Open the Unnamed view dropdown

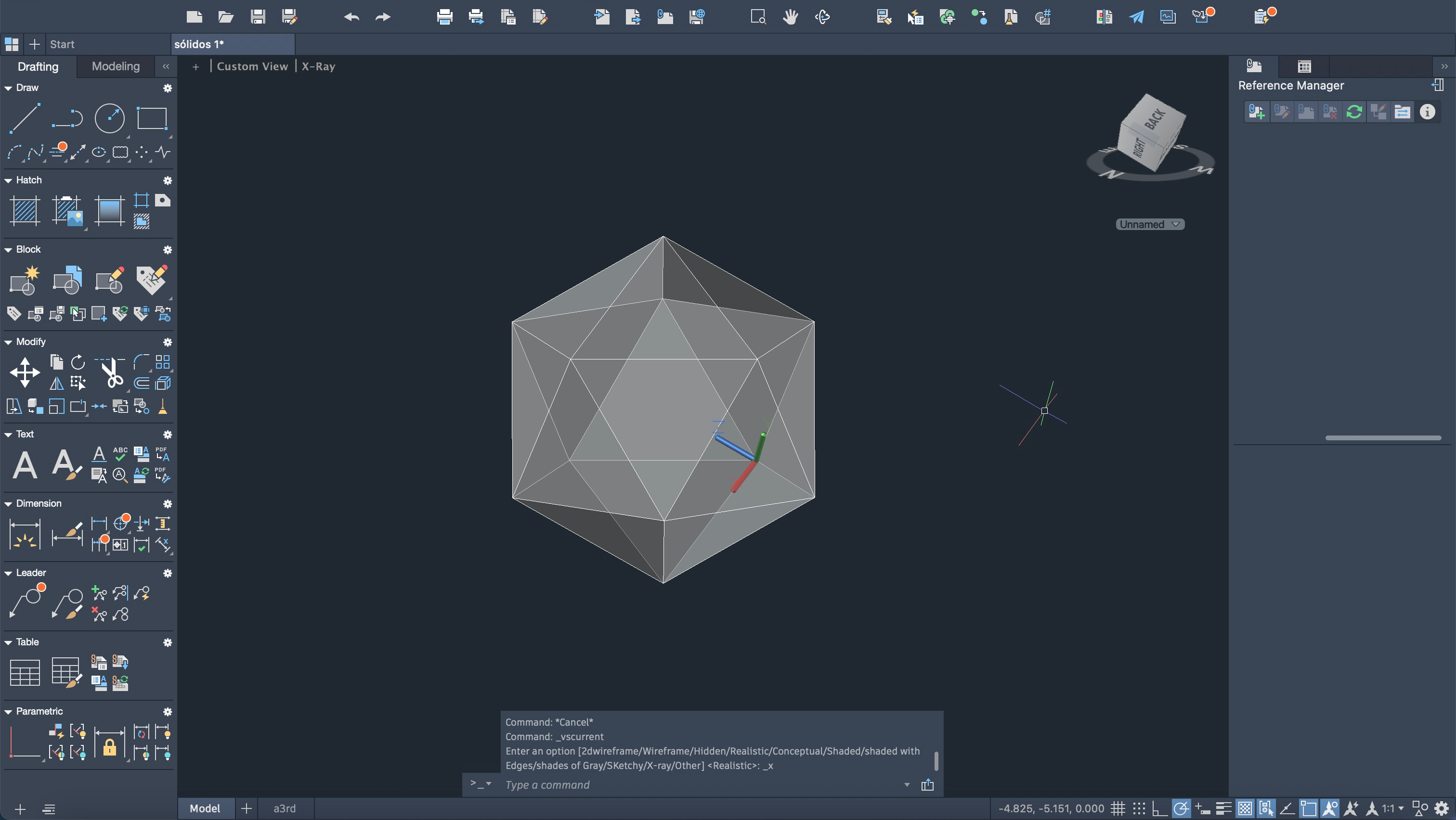click(x=1150, y=224)
